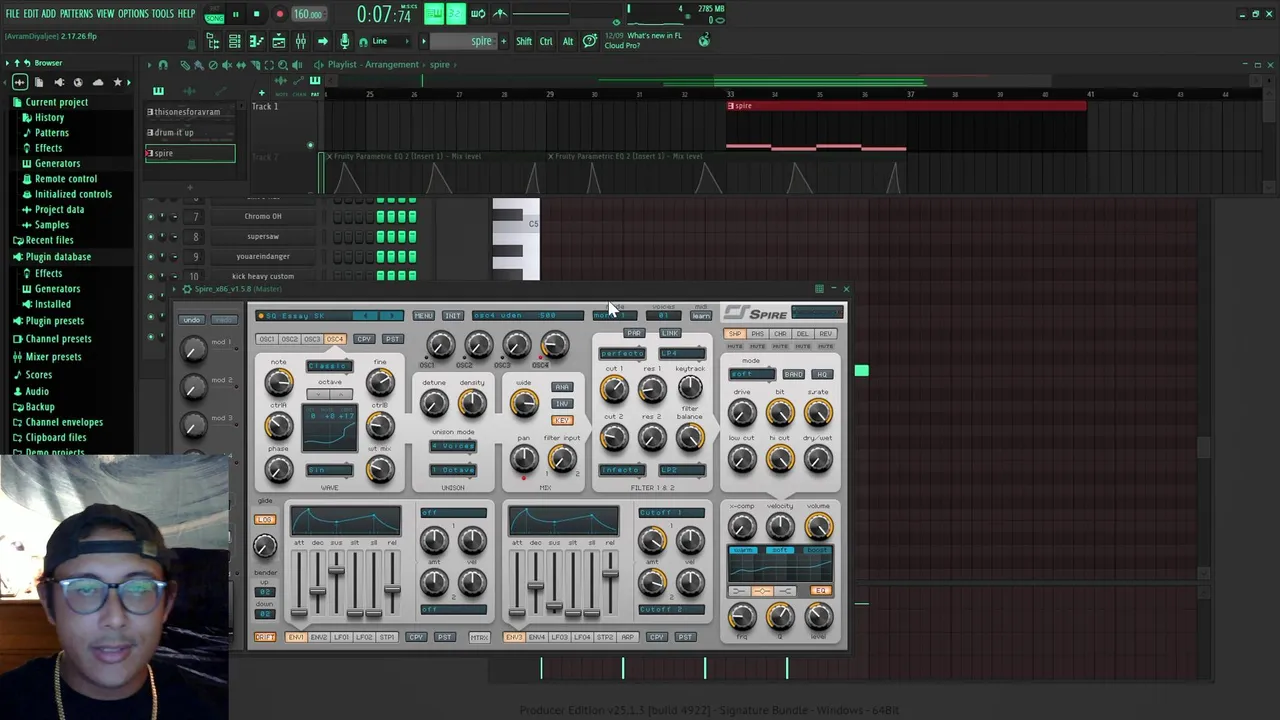This screenshot has height=720, width=1280.
Task: Toggle the ANA button in Spire
Action: pos(562,387)
